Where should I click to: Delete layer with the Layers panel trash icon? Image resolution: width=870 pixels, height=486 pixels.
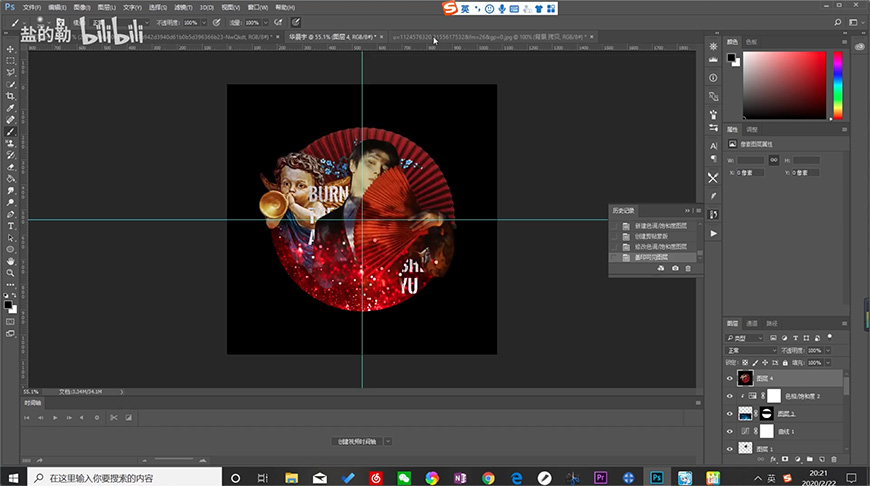click(833, 459)
